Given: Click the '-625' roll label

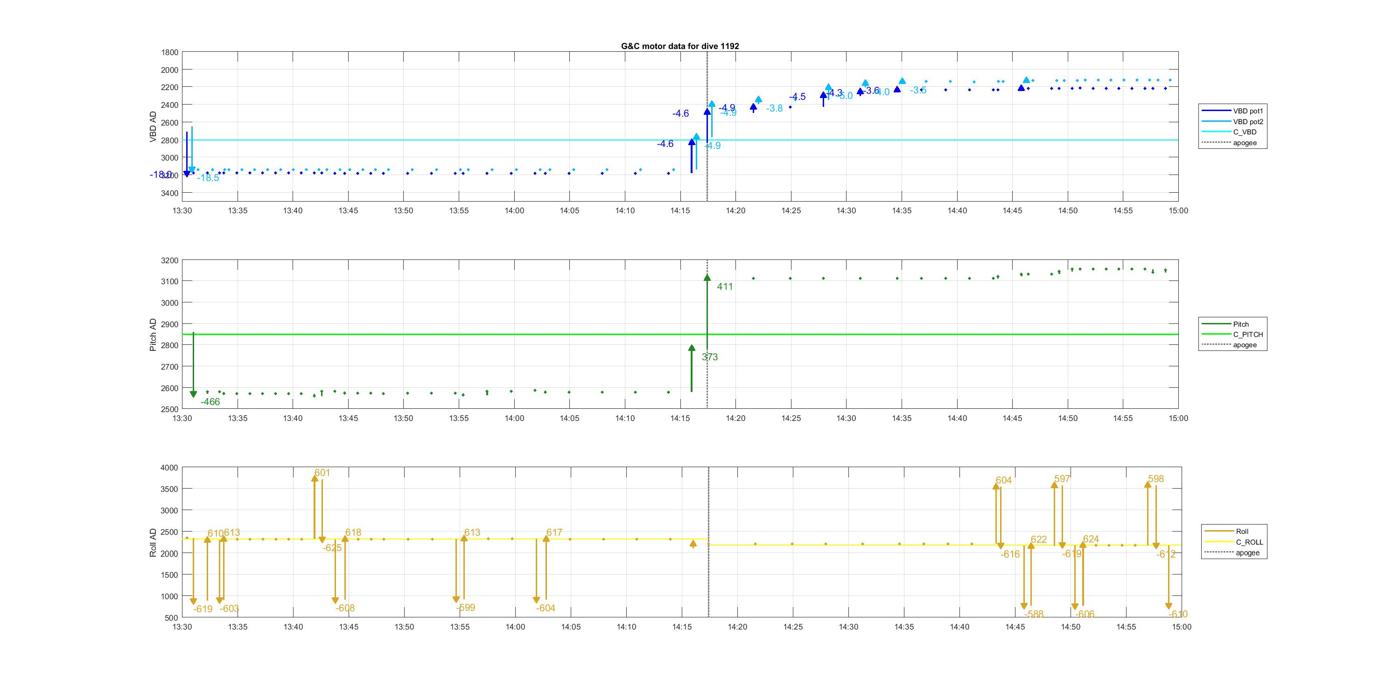Looking at the screenshot, I should (333, 548).
